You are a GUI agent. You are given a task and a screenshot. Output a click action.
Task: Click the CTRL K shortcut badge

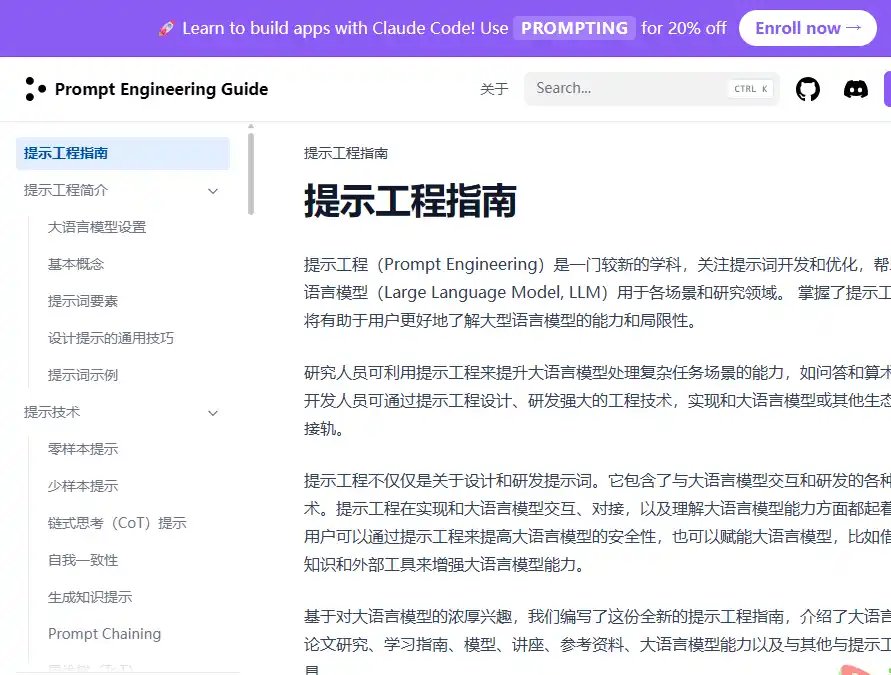[750, 89]
